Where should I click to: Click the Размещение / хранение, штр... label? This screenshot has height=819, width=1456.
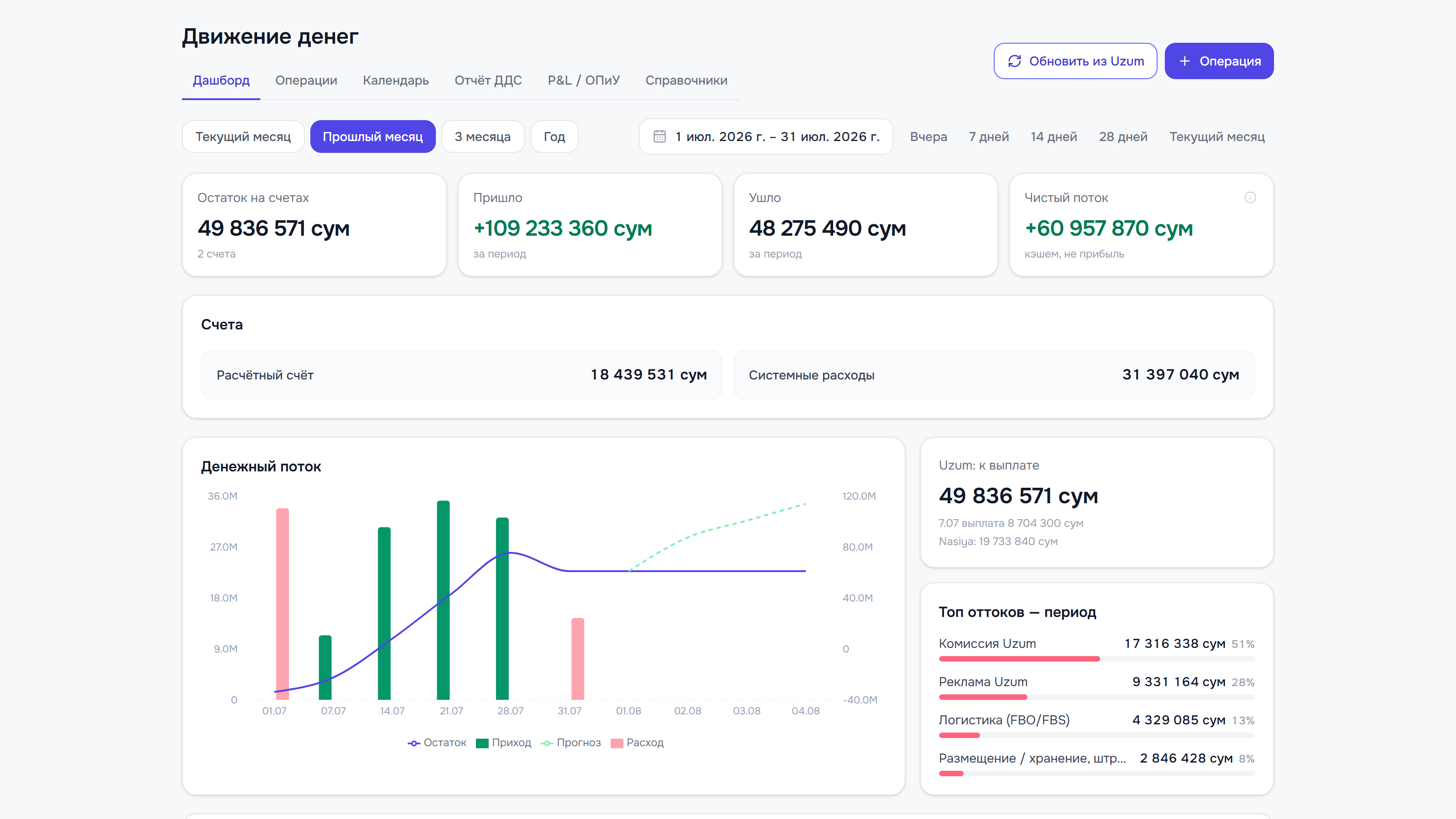1032,758
